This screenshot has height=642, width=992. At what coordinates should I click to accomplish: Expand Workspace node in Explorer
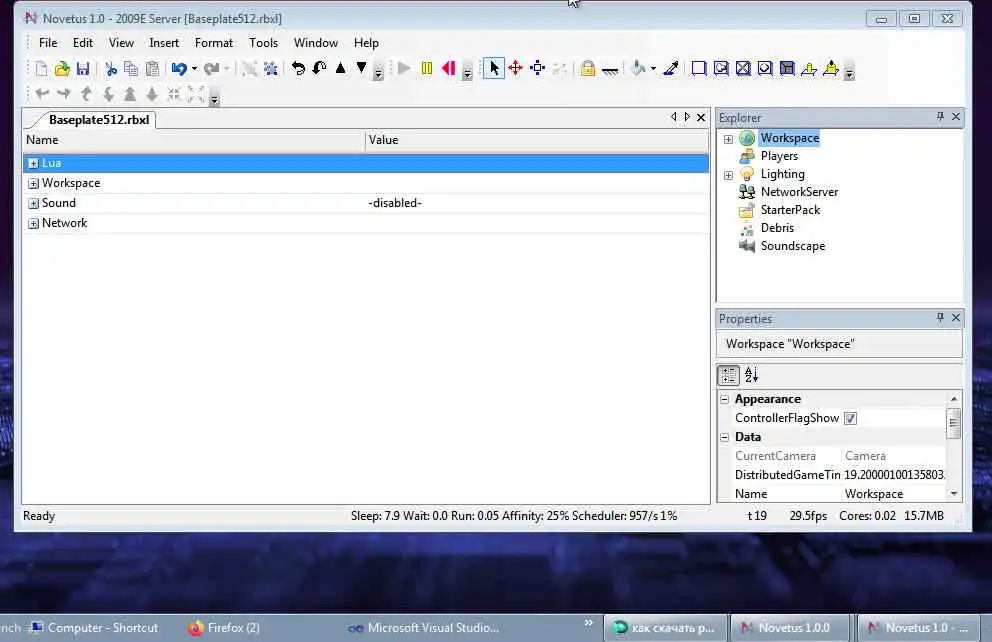[x=728, y=139]
